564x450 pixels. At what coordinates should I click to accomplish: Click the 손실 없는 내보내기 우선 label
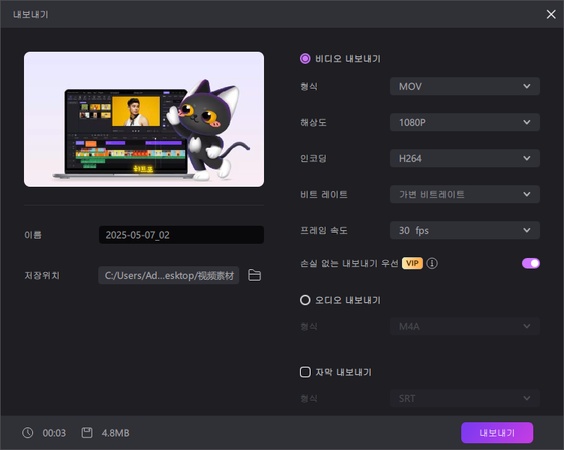coord(349,263)
